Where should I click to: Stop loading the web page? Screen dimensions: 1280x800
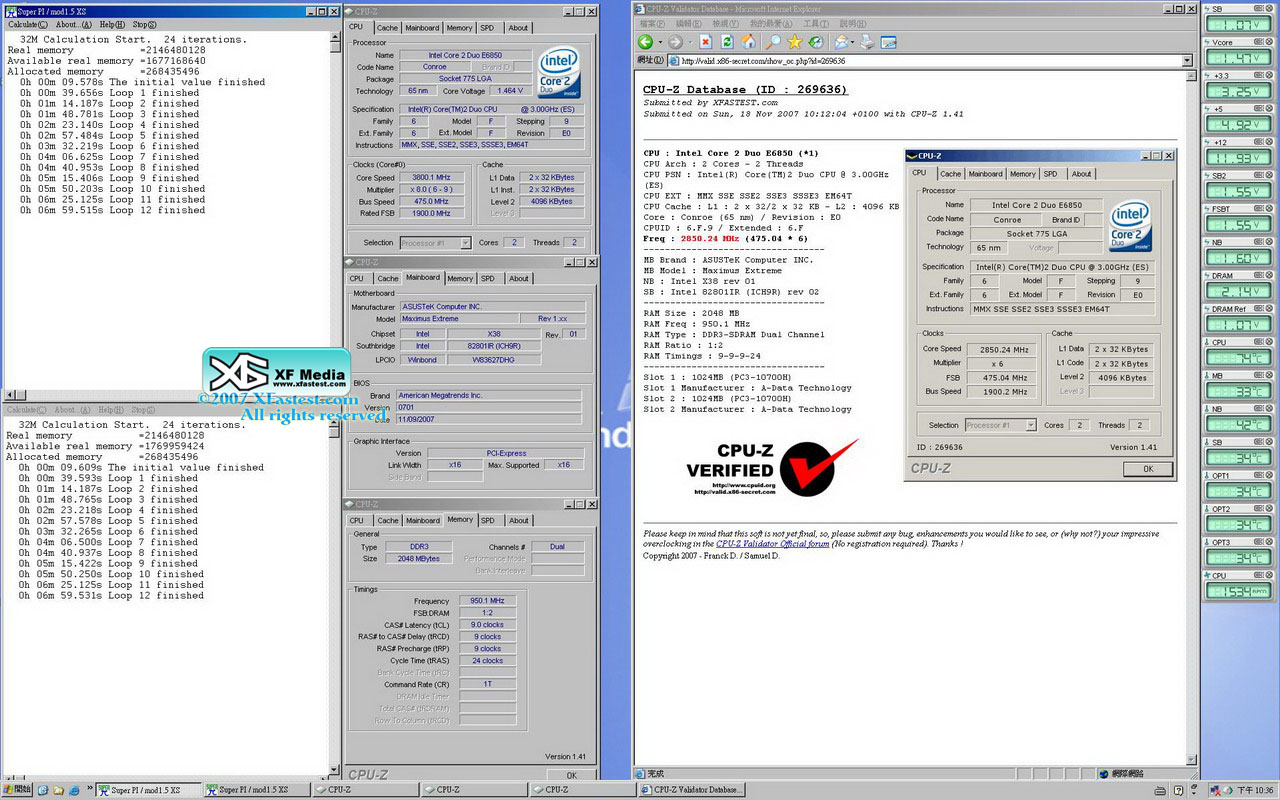coord(705,42)
